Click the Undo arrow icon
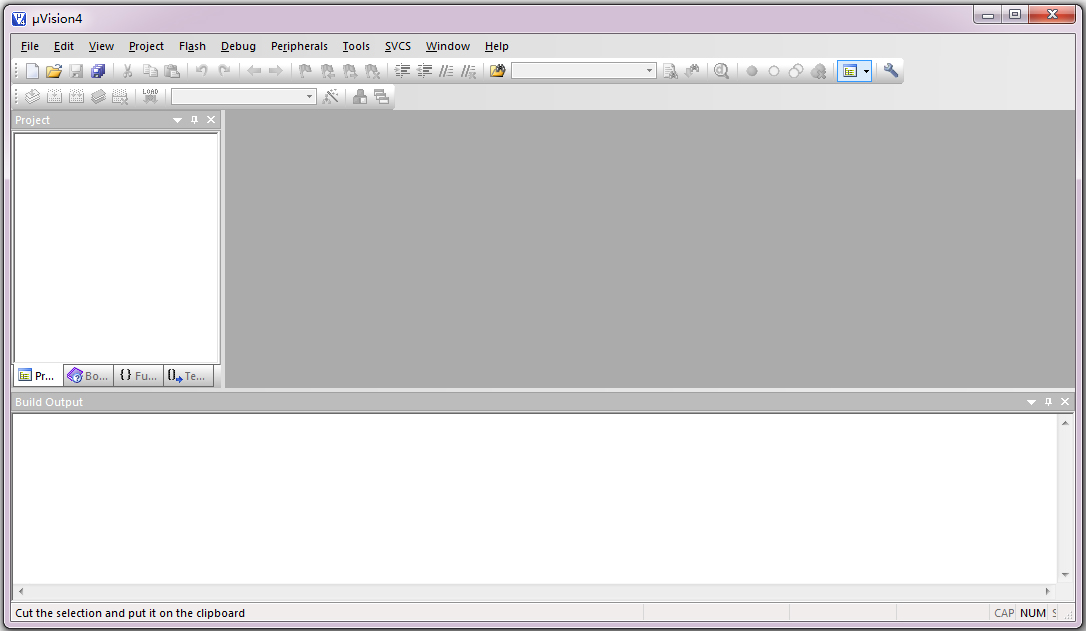The height and width of the screenshot is (631, 1086). point(202,71)
